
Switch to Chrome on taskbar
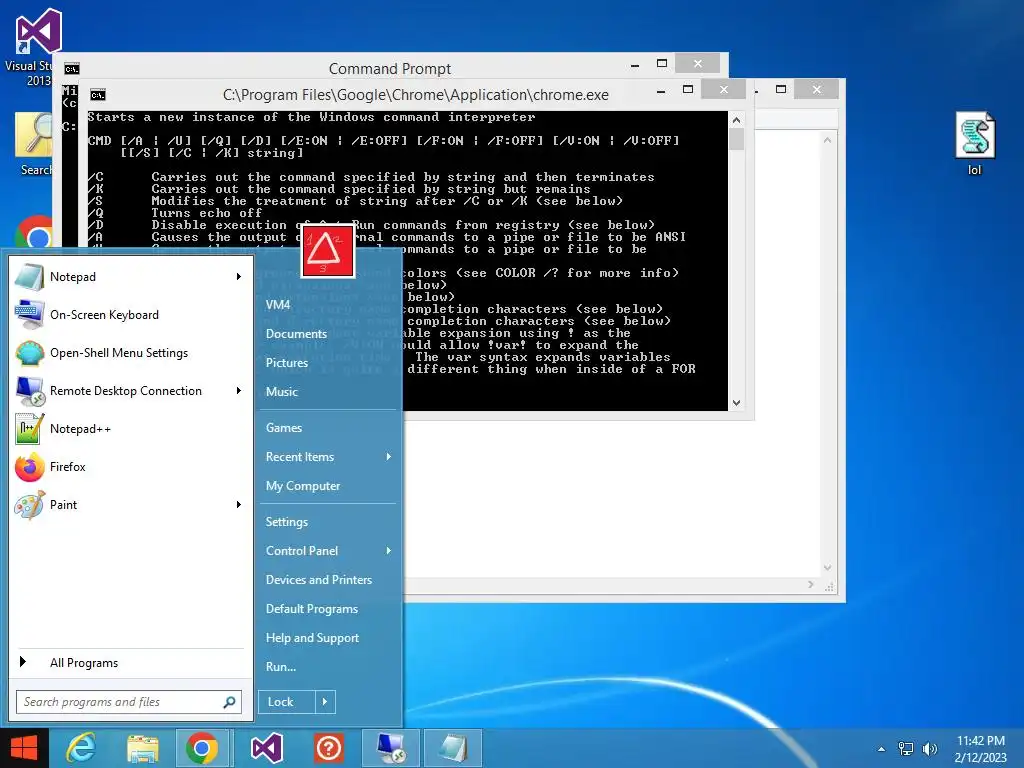202,748
